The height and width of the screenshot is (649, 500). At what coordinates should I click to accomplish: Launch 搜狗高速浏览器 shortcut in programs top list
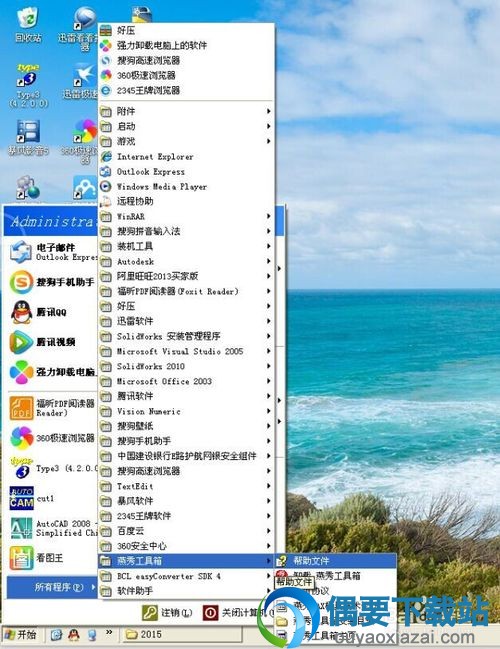click(x=186, y=60)
